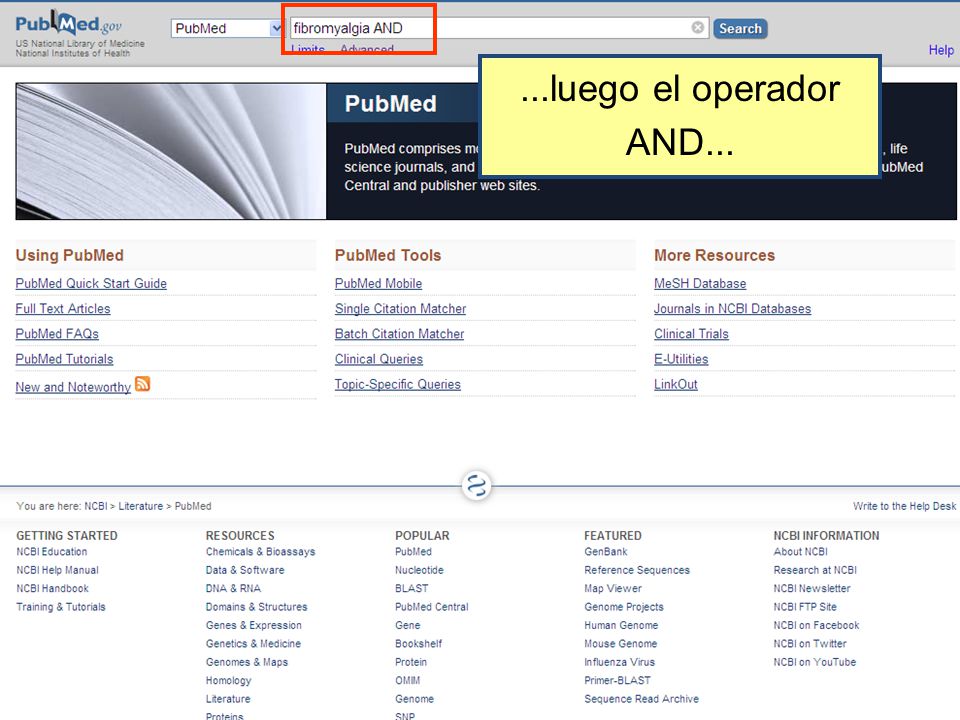Open Clinical Trials link
Viewport: 960px width, 720px height.
point(691,334)
